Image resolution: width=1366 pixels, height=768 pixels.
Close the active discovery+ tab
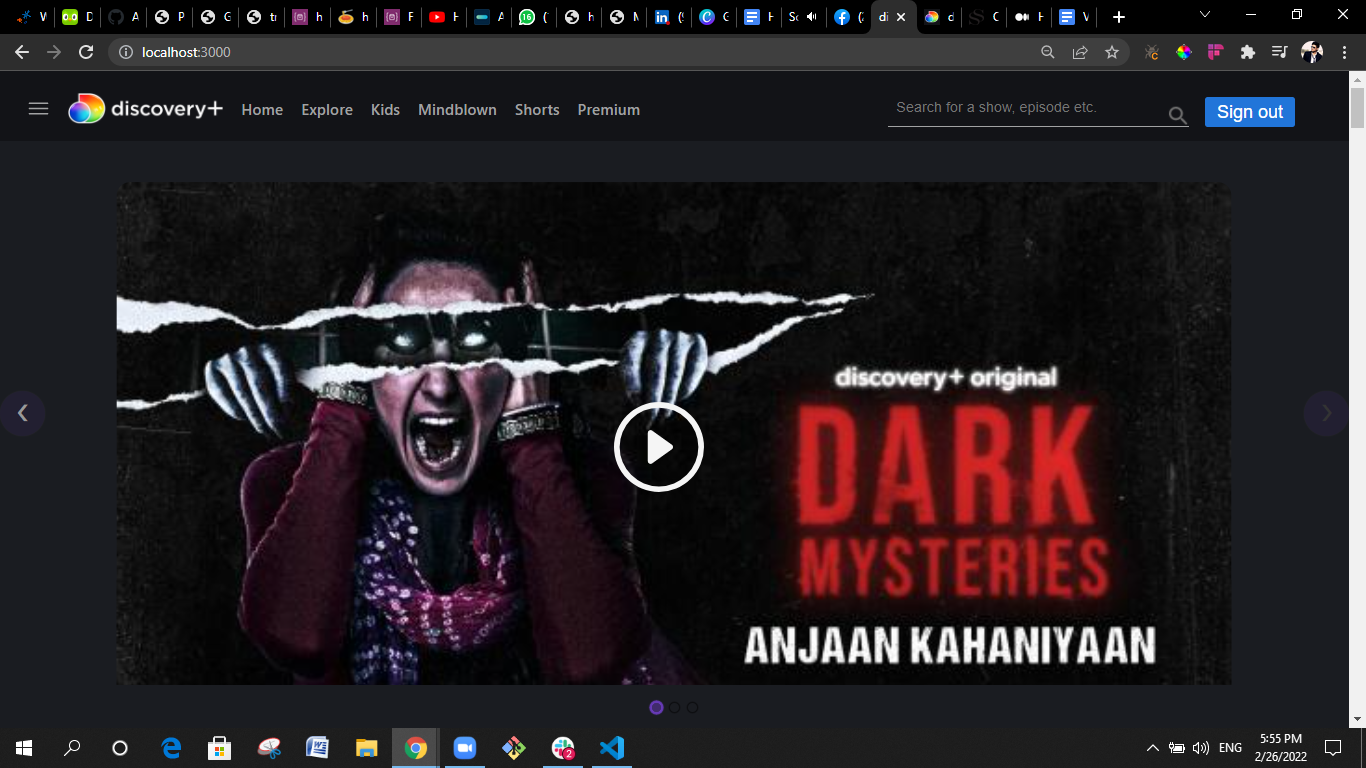901,17
